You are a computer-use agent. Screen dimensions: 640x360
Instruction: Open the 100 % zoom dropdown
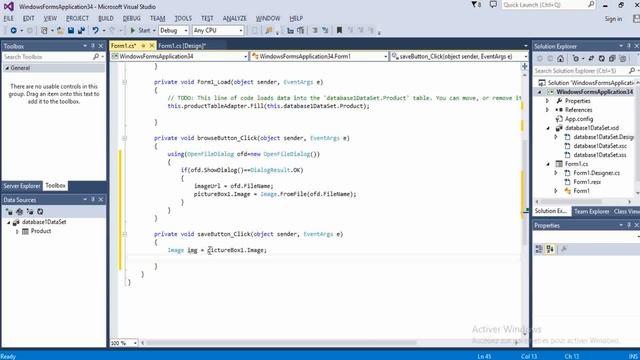135,343
